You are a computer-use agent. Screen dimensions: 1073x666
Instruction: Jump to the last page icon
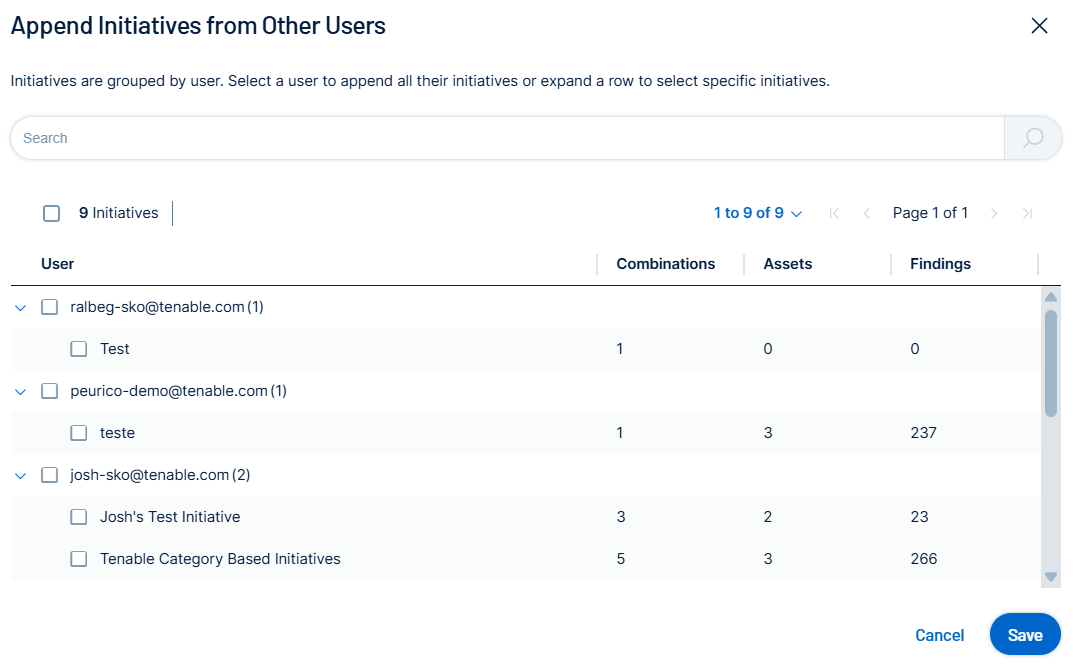click(1027, 213)
